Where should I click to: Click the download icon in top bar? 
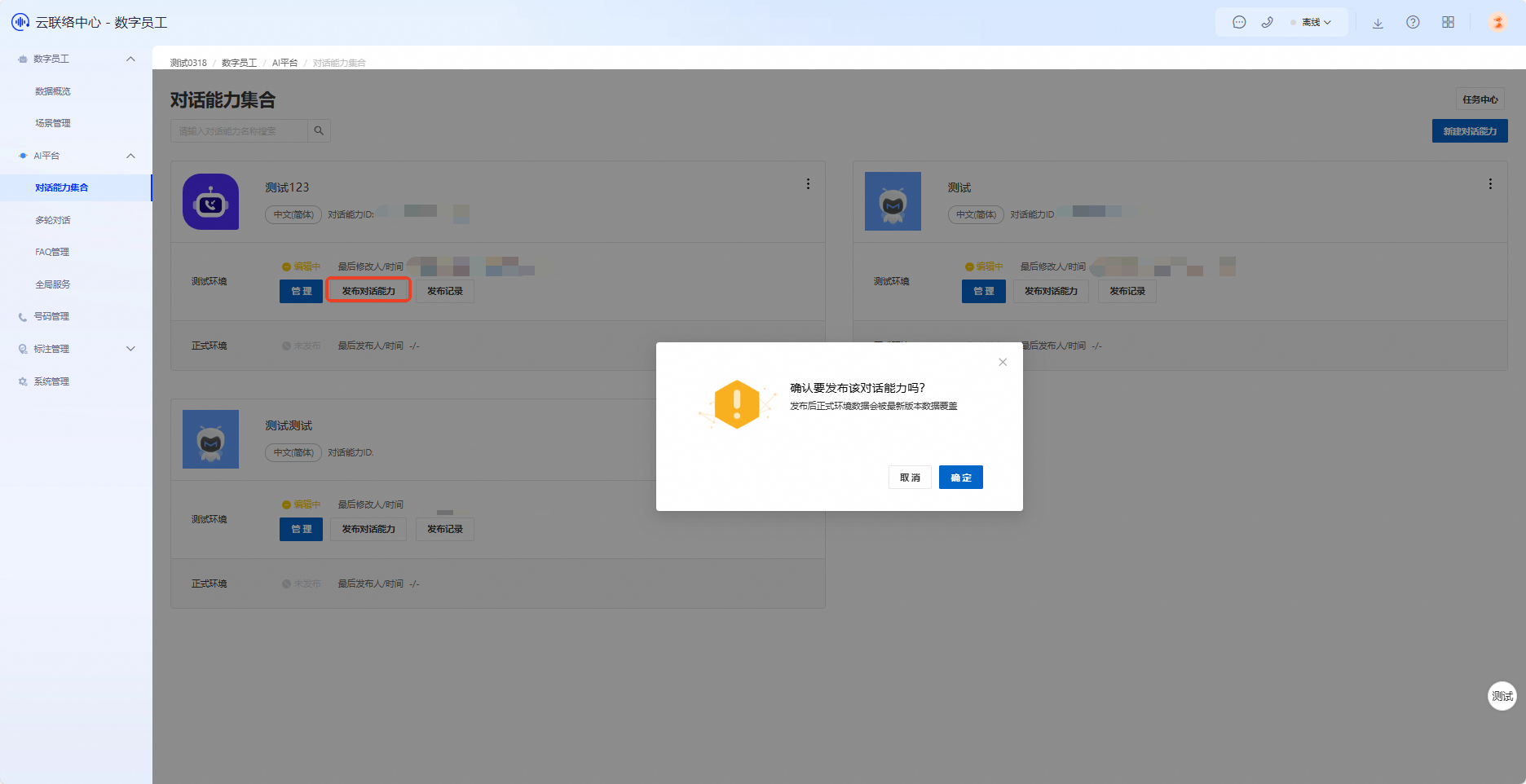pos(1378,23)
